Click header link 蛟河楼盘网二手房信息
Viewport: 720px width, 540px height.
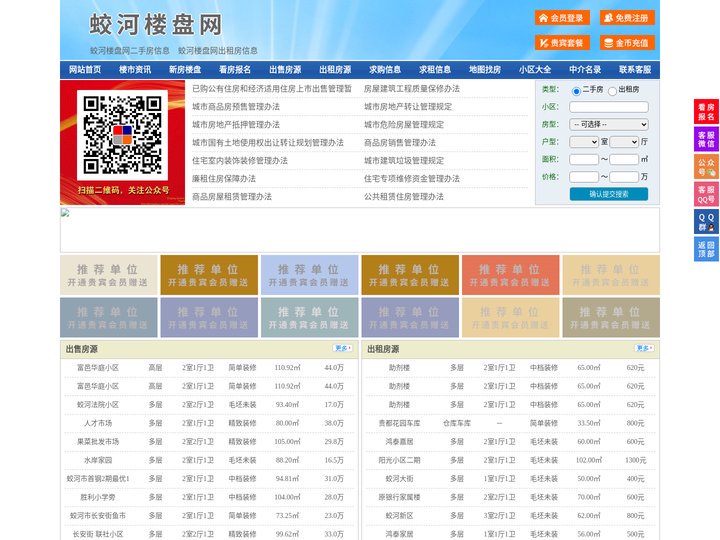(129, 51)
